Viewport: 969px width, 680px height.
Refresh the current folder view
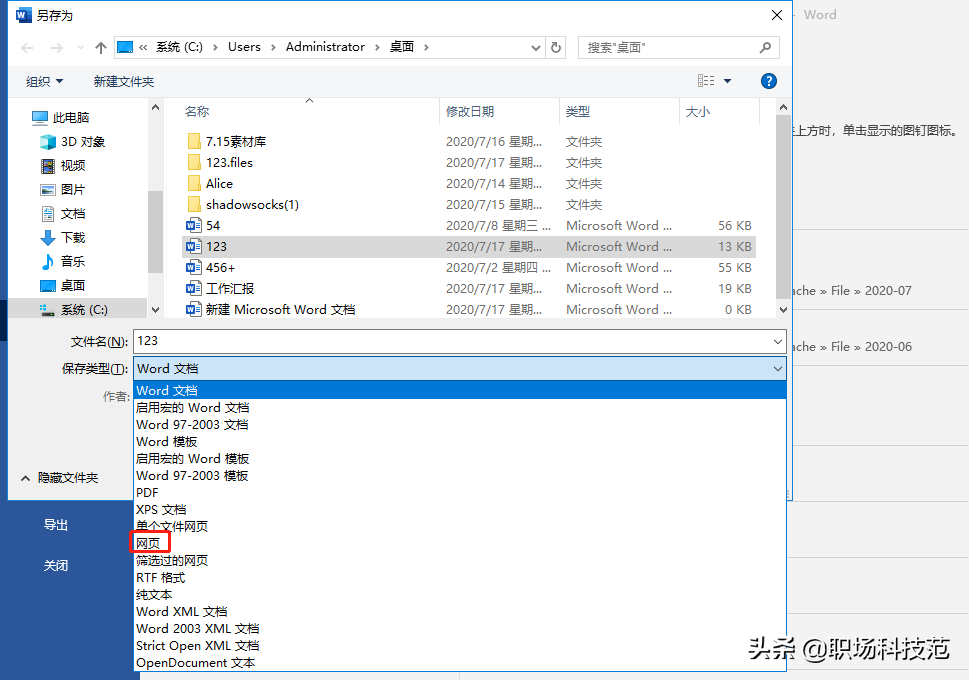coord(556,47)
